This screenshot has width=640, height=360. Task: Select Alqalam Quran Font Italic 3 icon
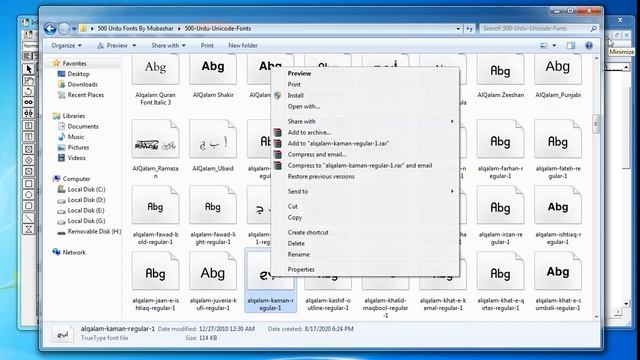(156, 69)
